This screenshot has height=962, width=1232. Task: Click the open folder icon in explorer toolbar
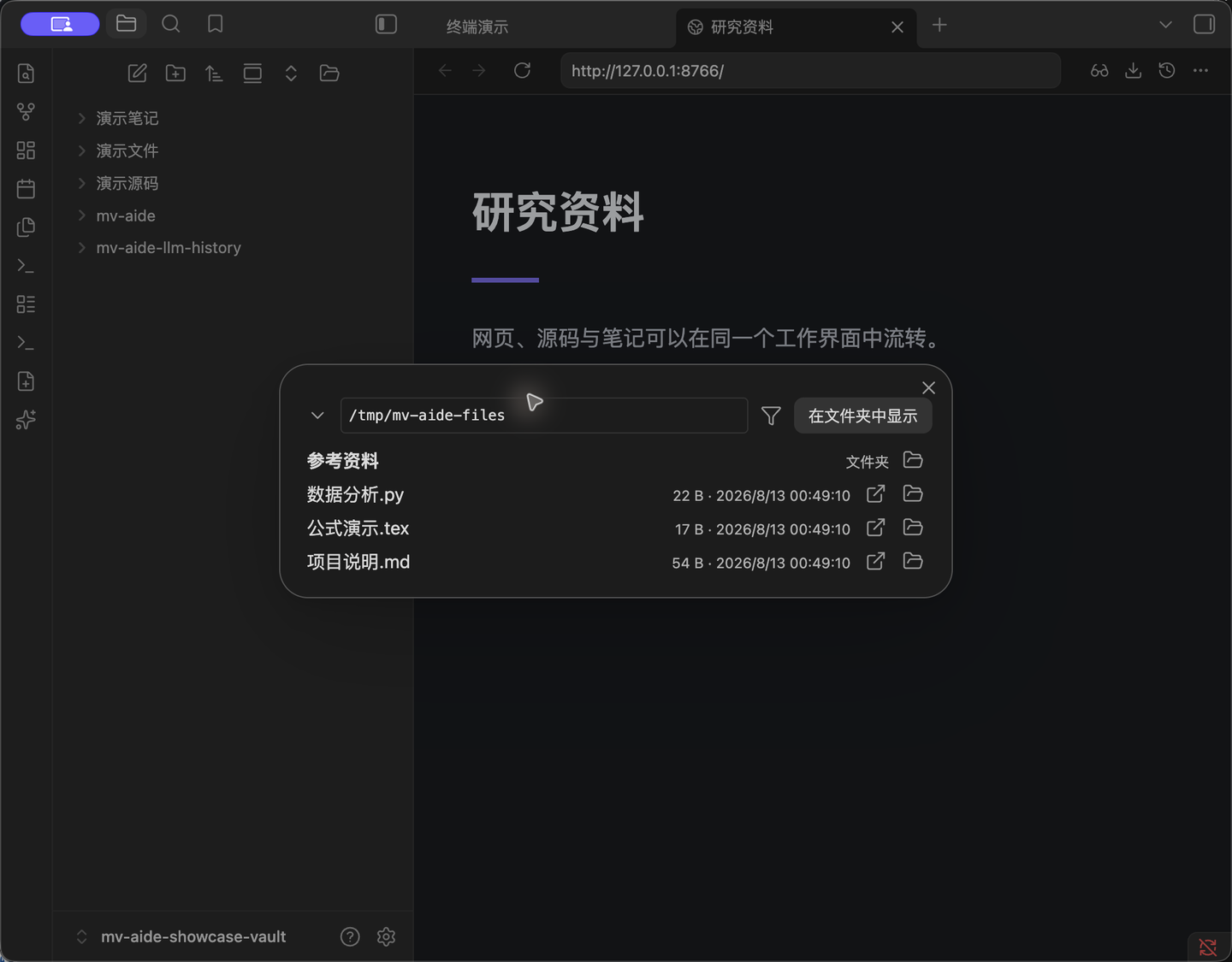coord(329,73)
